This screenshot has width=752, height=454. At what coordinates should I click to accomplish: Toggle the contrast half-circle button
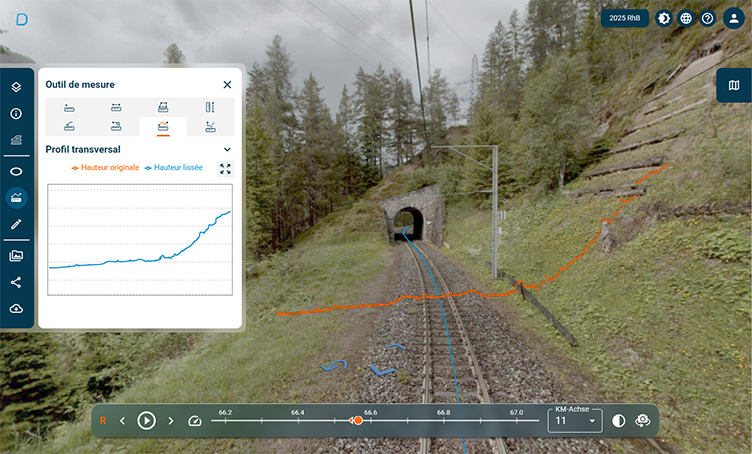(619, 421)
